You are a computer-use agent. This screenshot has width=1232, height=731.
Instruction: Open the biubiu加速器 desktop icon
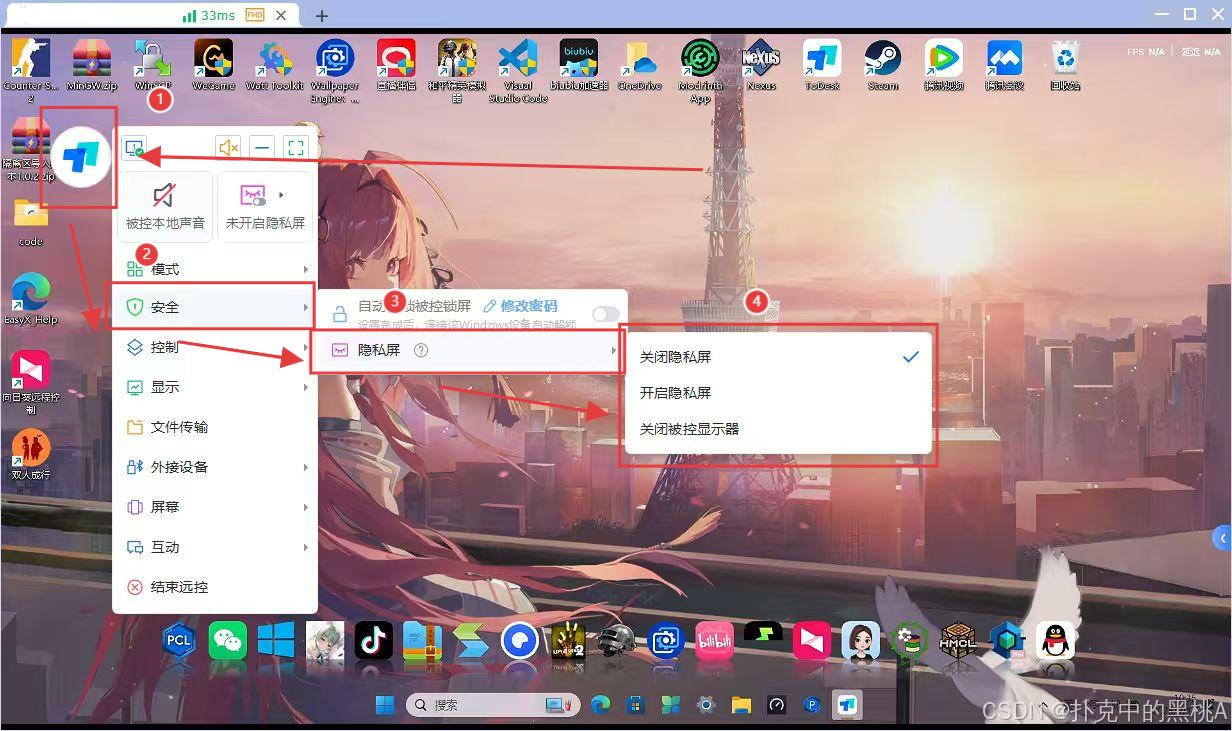click(579, 65)
